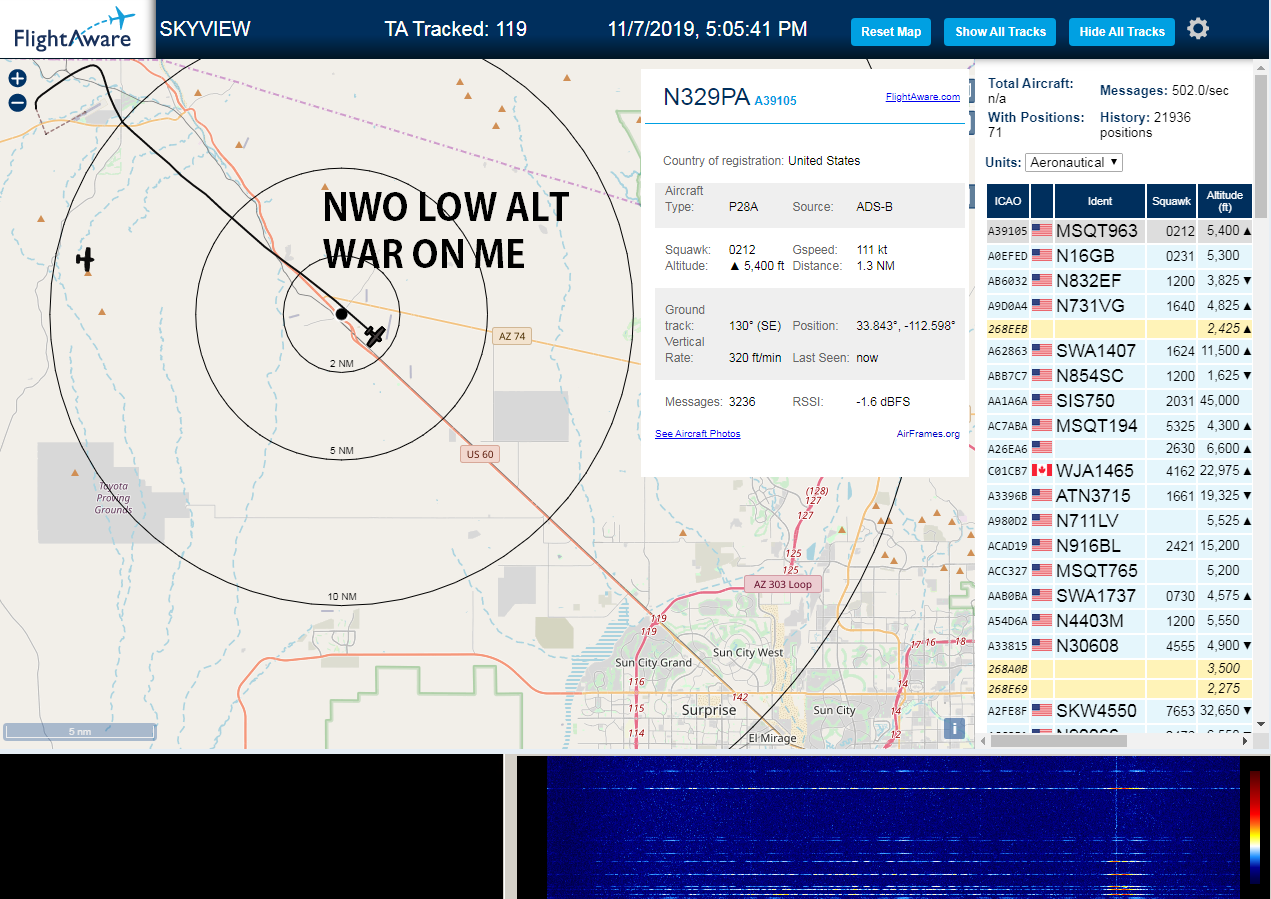Zoom in the map with plus button
Viewport: 1271px width, 899px height.
(17, 78)
